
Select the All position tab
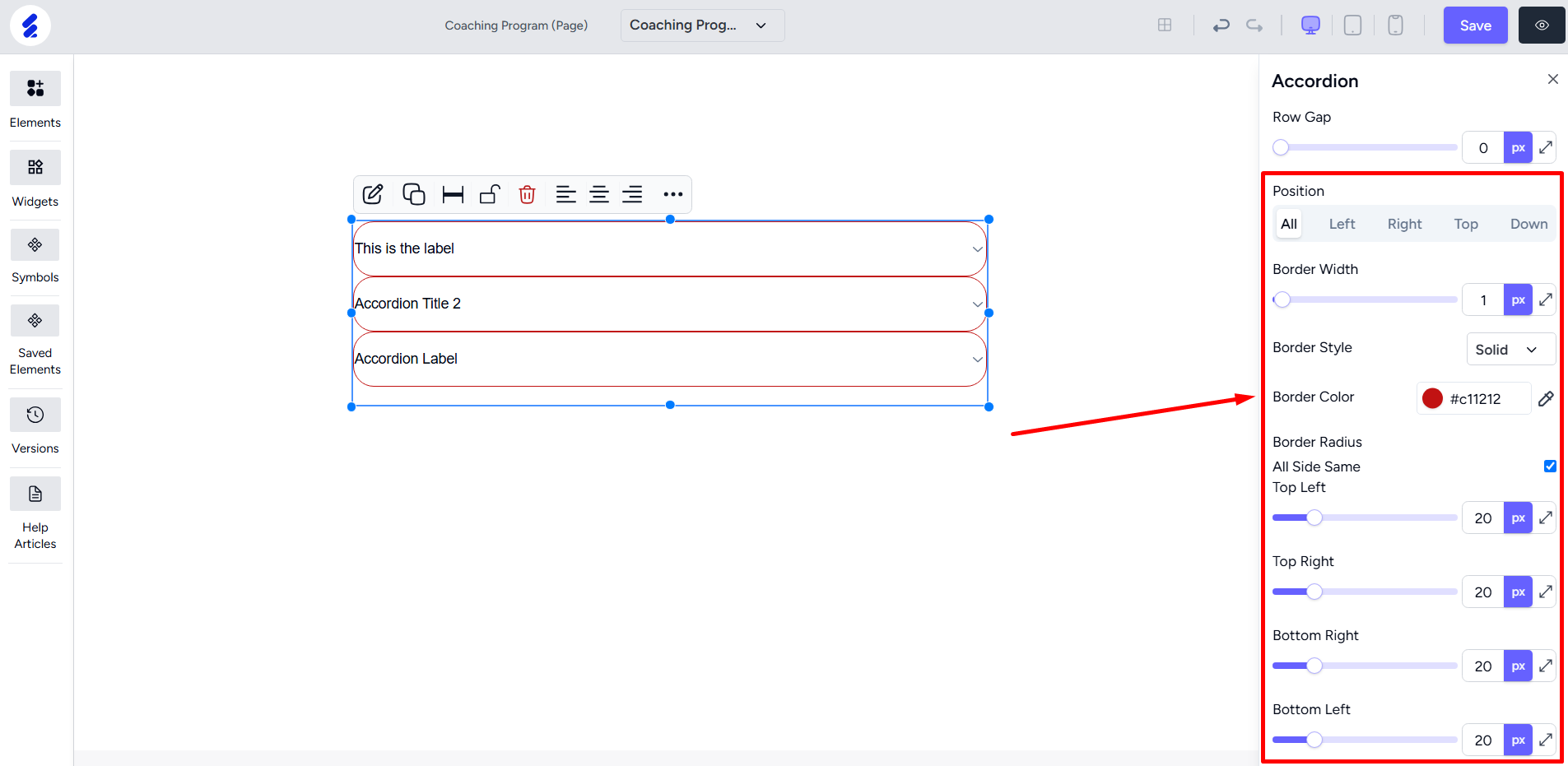click(1289, 224)
